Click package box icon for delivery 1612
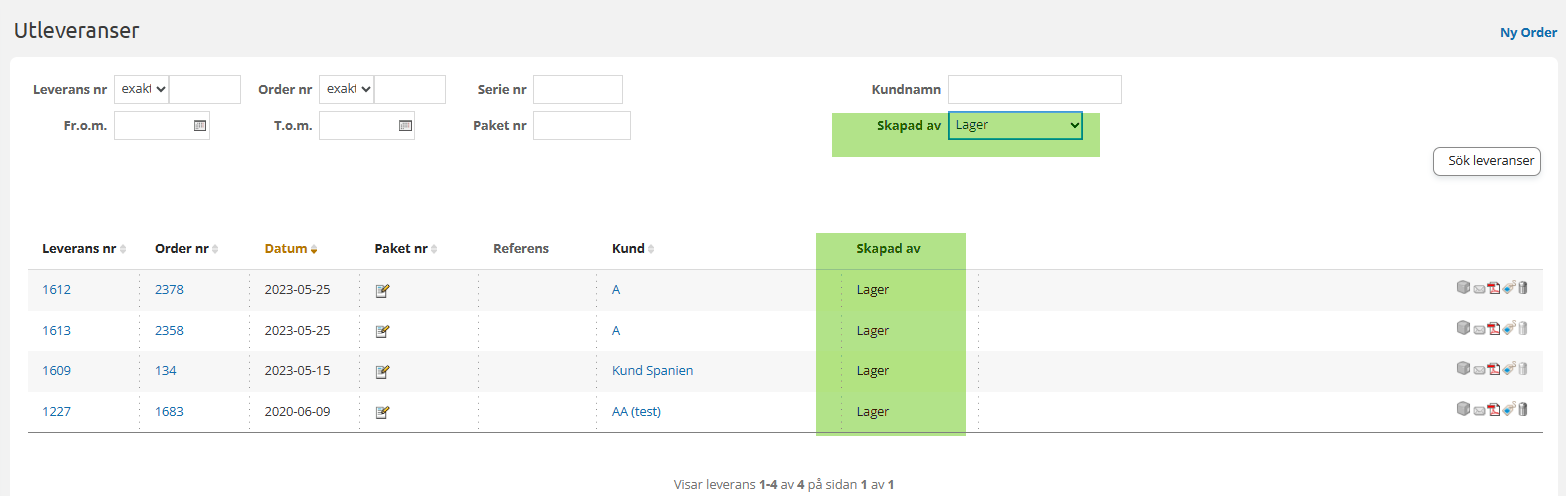Viewport: 1566px width, 496px height. (x=1463, y=288)
